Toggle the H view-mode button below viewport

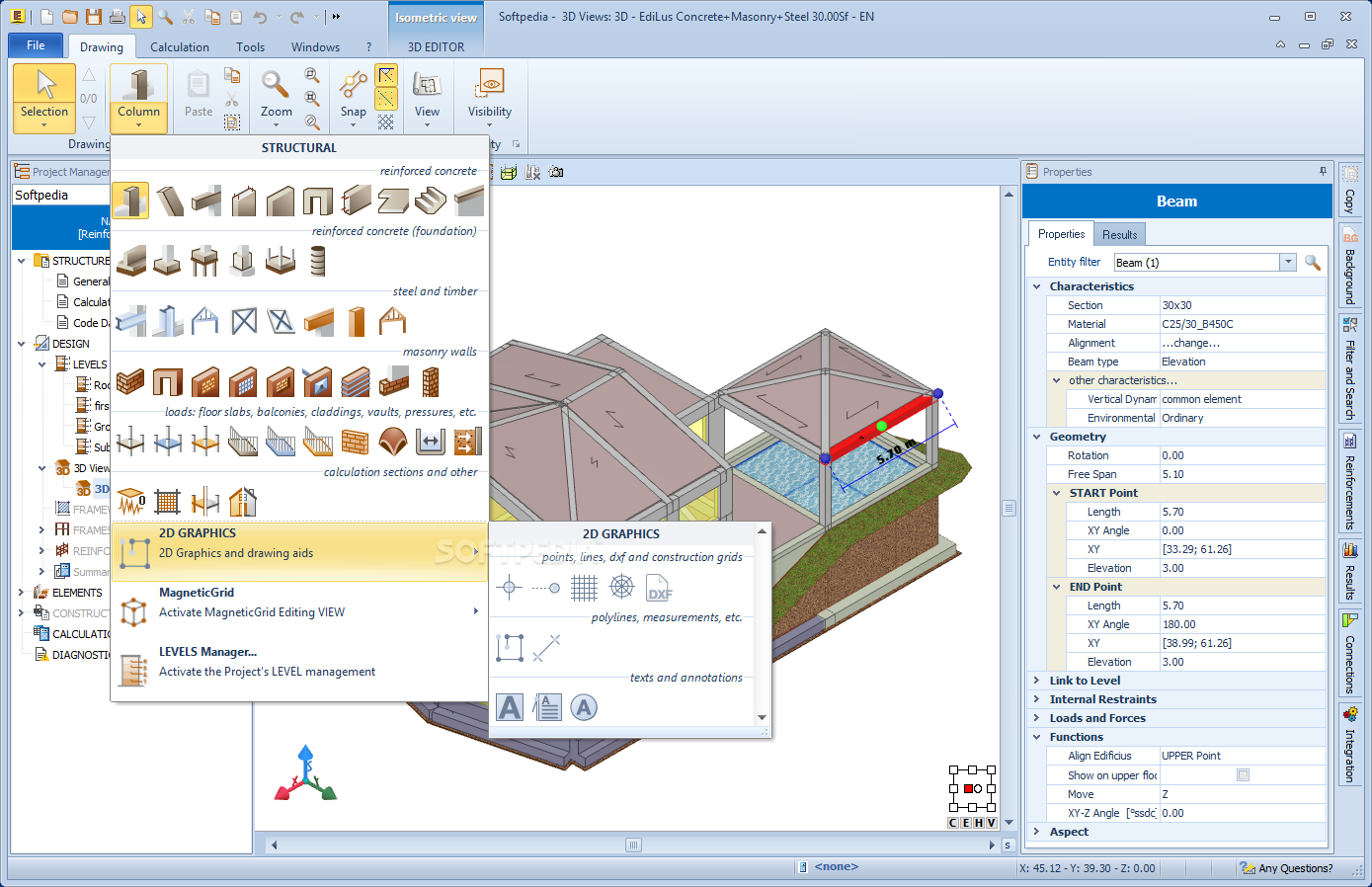(x=979, y=823)
